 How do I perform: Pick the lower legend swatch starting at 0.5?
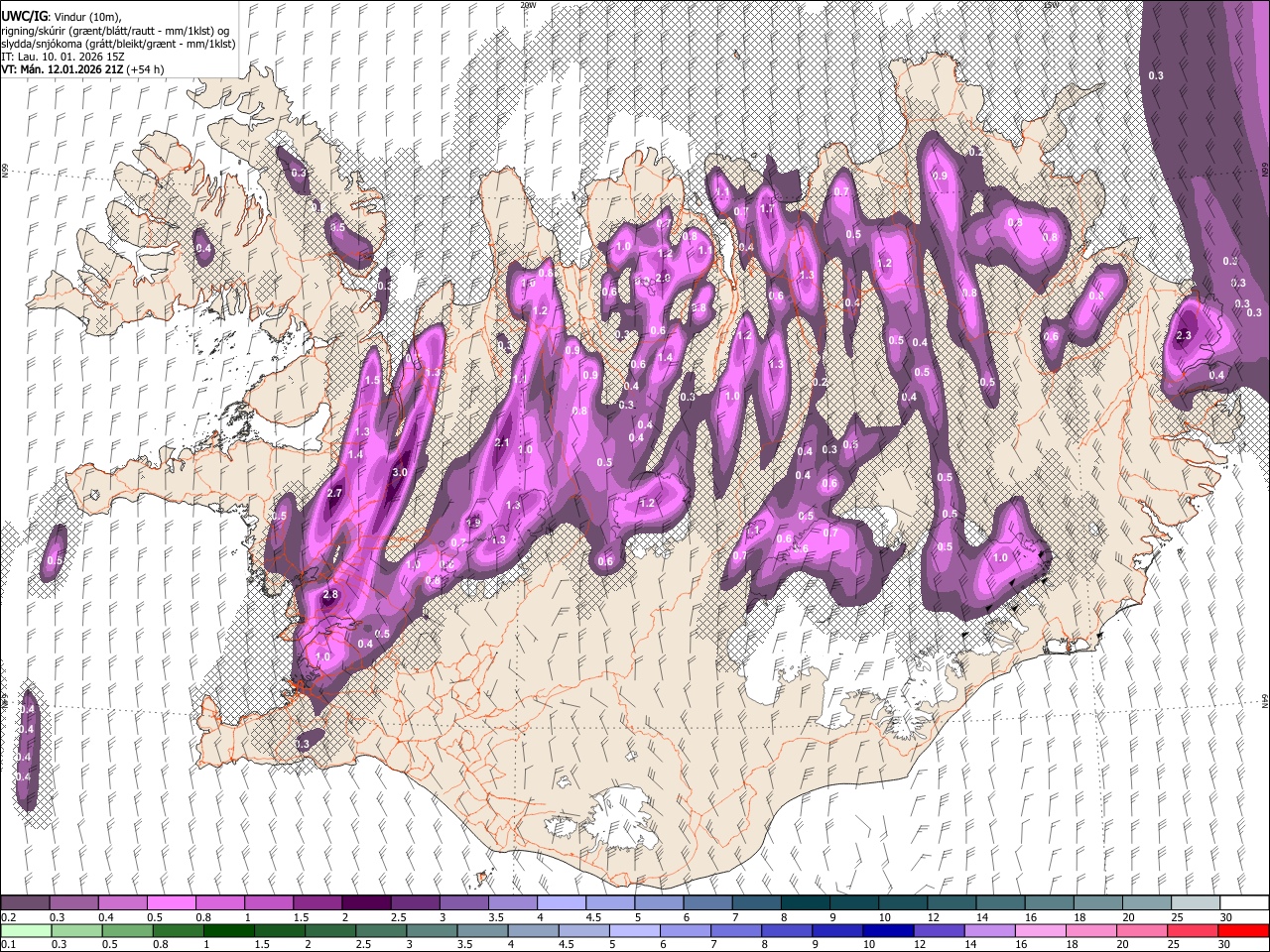click(x=127, y=930)
